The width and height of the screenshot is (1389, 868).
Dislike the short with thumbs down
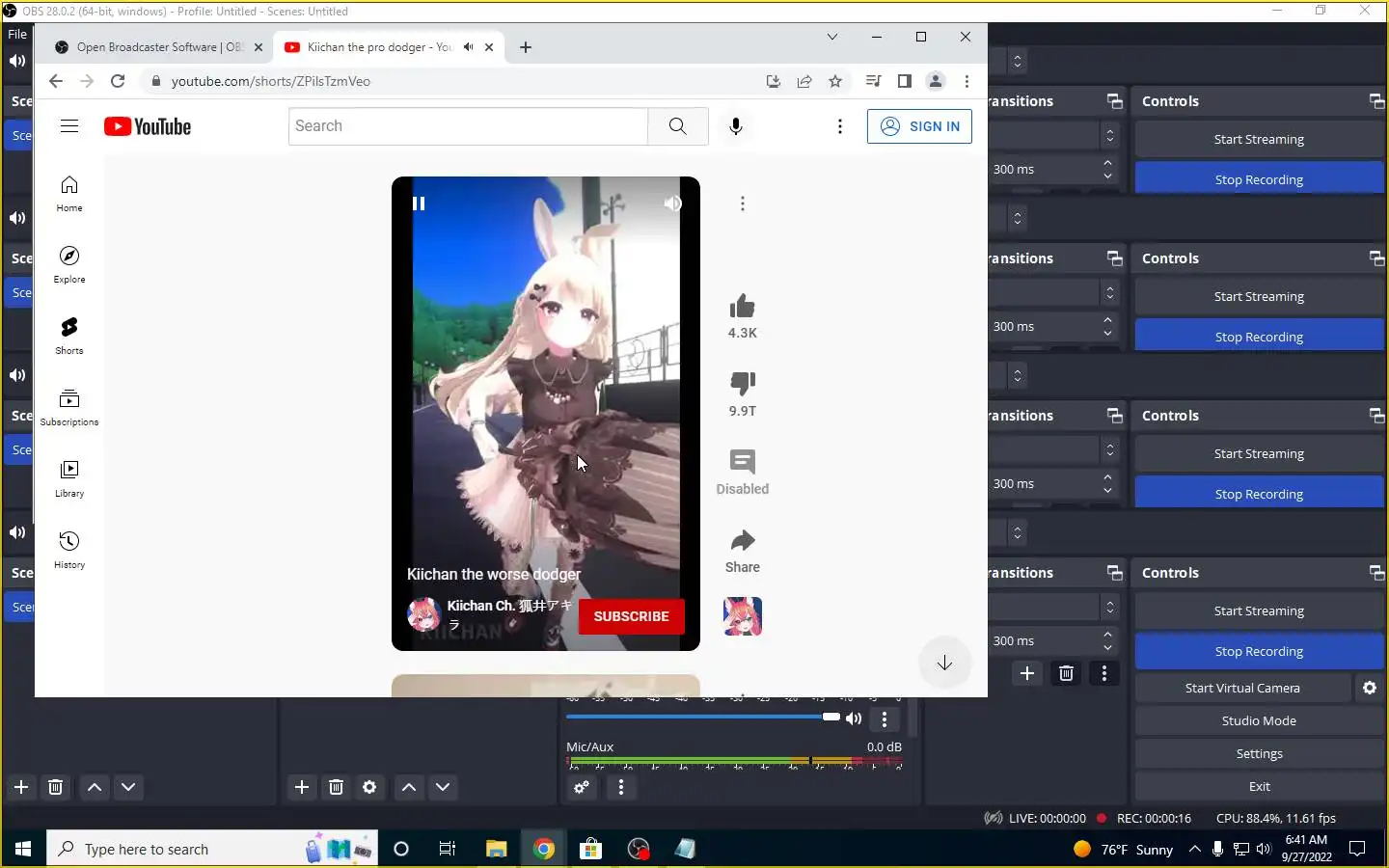743,384
